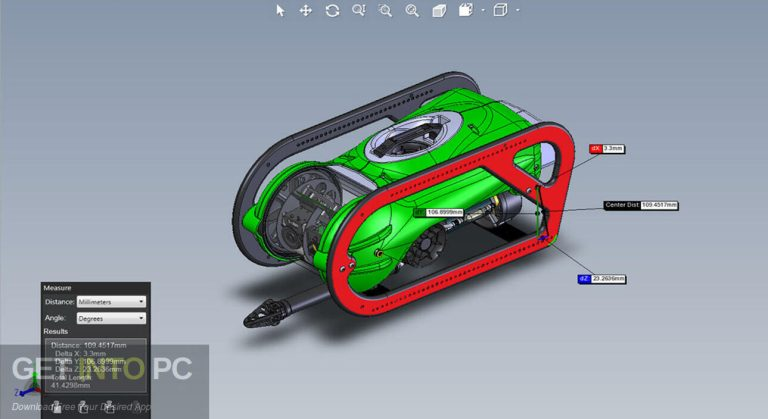Viewport: 768px width, 419px height.
Task: Click the Zoom to Fit magnifier icon
Action: click(359, 10)
